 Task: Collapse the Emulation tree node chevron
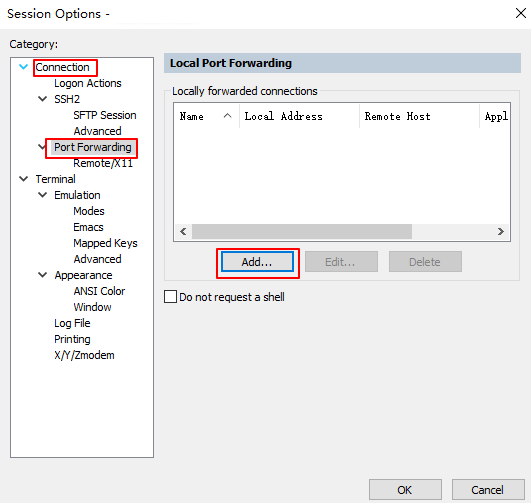42,195
